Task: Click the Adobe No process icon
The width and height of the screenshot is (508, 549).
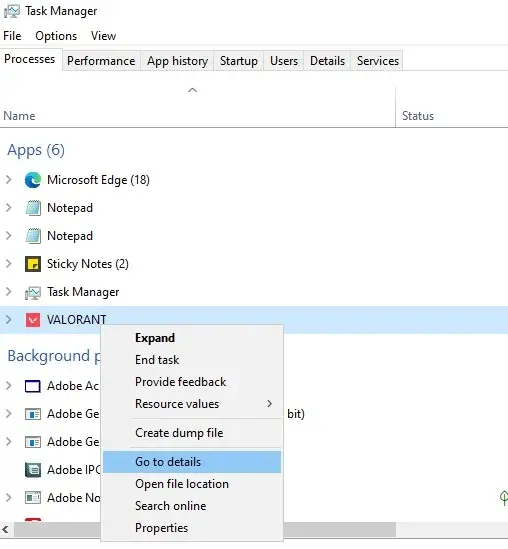Action: (x=33, y=498)
